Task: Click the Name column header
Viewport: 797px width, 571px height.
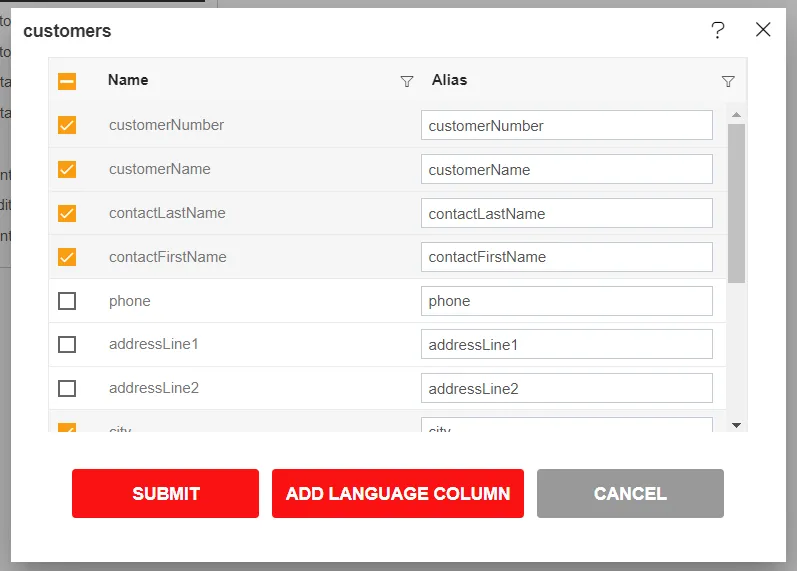Action: [128, 80]
